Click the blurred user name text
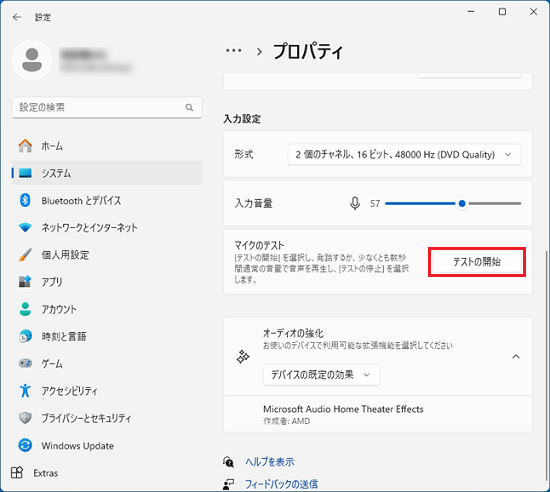 pyautogui.click(x=83, y=54)
